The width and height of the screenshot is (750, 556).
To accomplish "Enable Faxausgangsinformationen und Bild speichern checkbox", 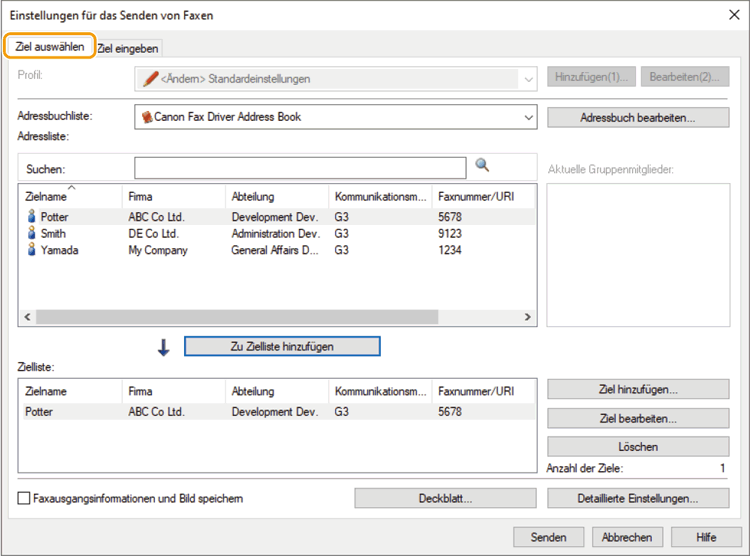I will tap(24, 498).
